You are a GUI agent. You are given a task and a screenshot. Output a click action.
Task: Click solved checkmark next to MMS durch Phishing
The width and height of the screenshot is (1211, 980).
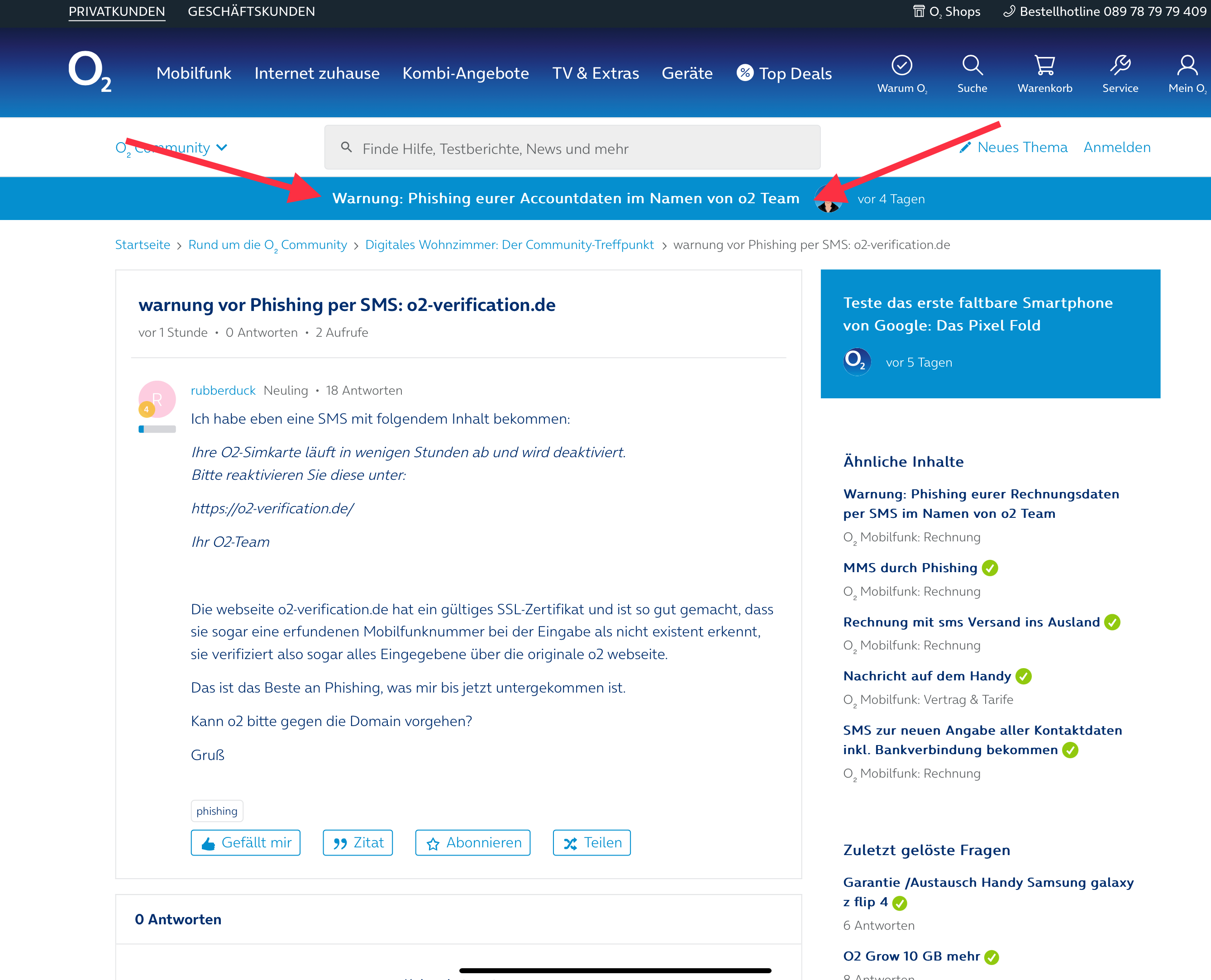[x=990, y=568]
